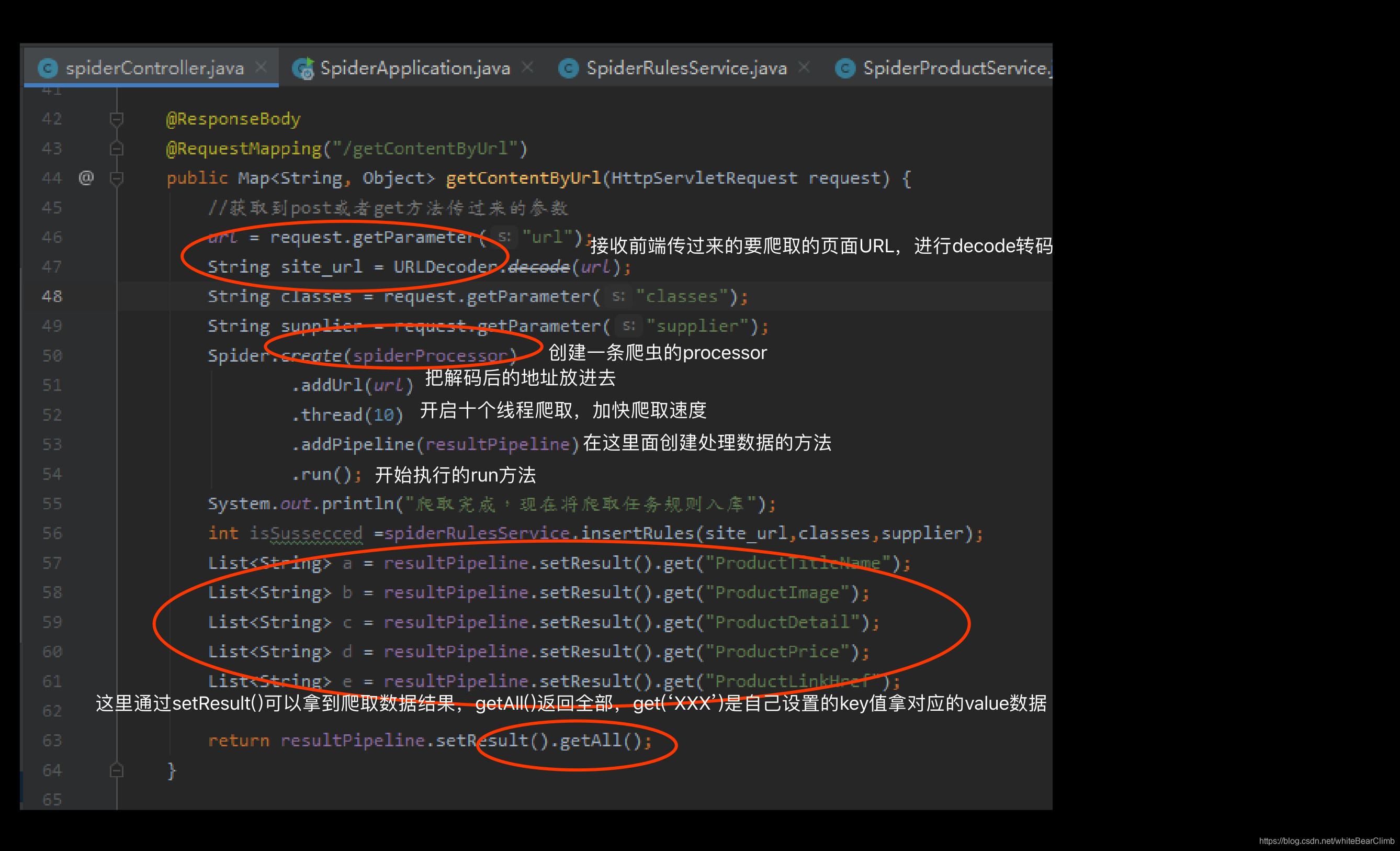
Task: Click the @ResponseBody annotation
Action: coord(233,119)
